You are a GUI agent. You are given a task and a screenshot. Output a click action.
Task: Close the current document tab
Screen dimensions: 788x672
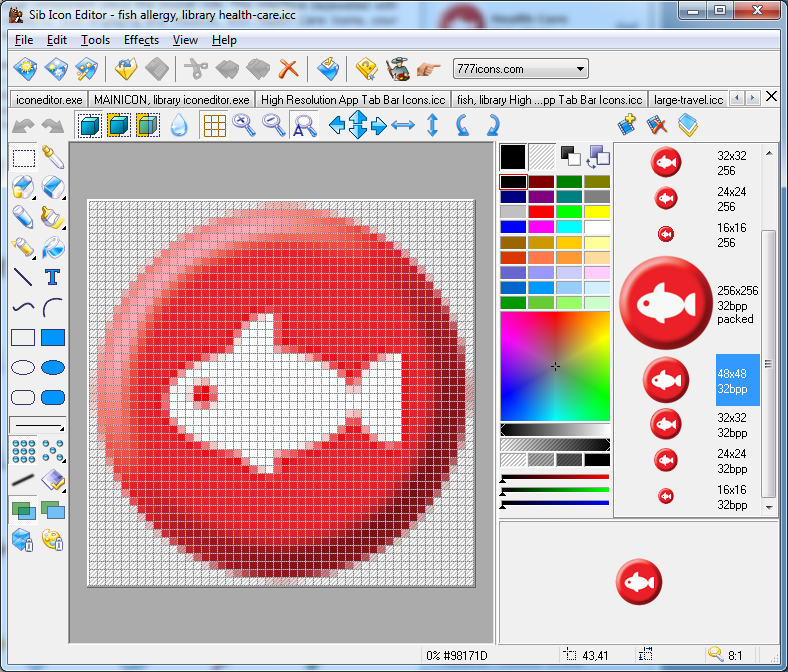[x=771, y=97]
